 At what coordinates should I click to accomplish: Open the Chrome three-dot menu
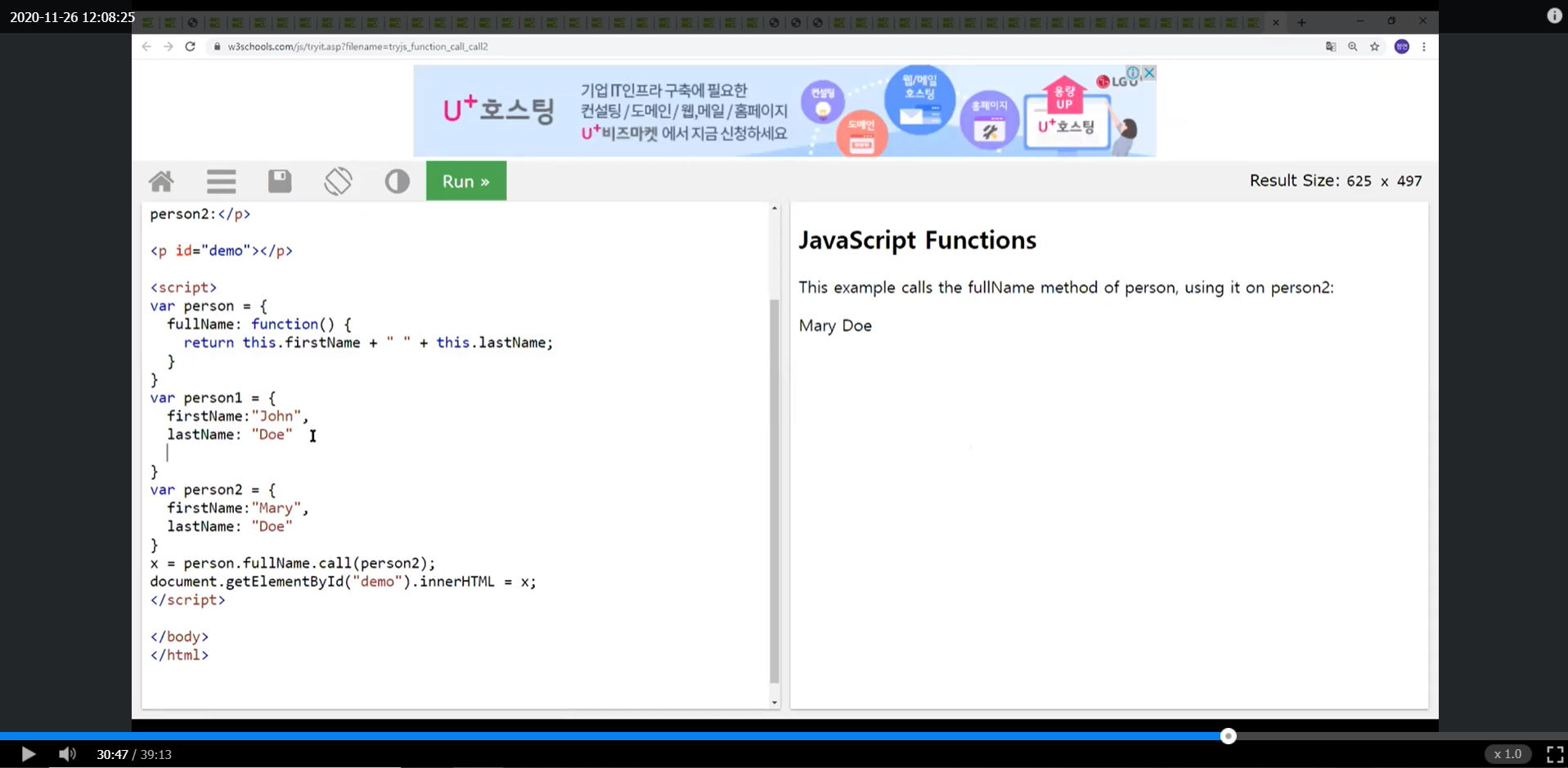click(x=1424, y=47)
